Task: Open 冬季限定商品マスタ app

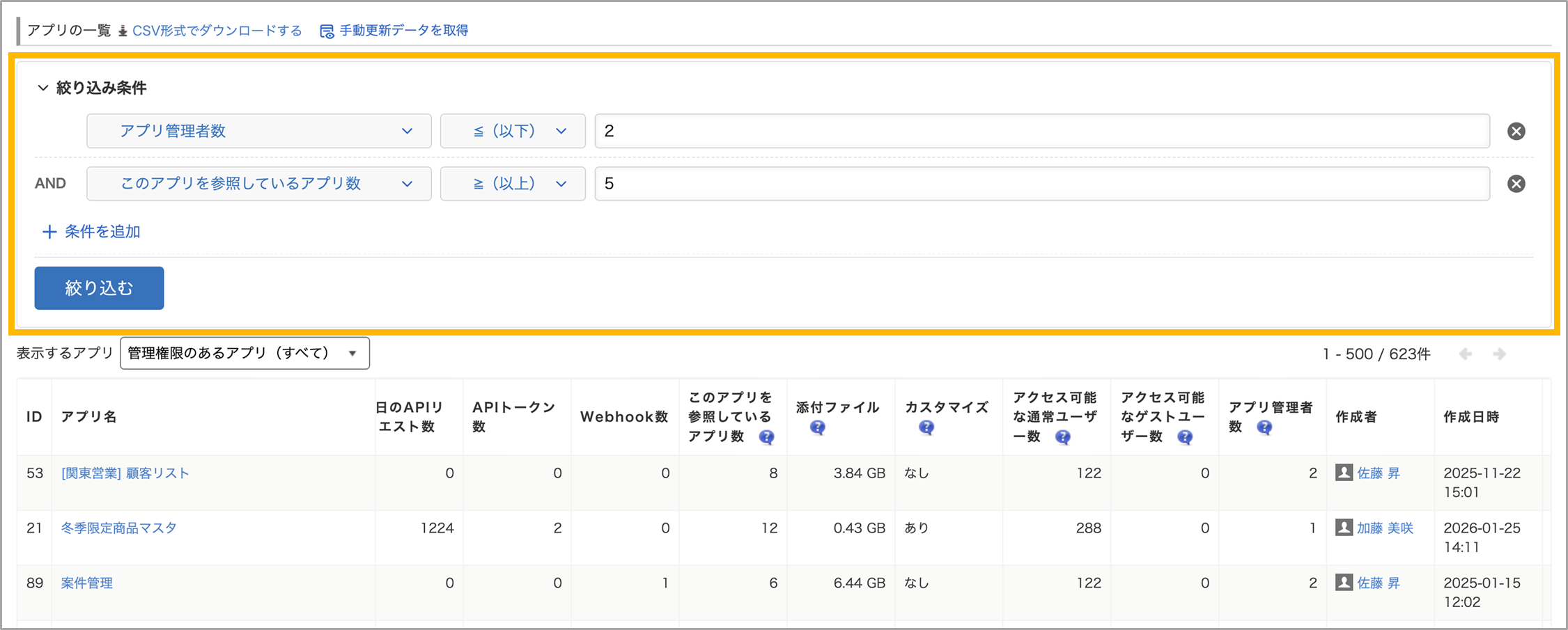Action: pos(119,528)
